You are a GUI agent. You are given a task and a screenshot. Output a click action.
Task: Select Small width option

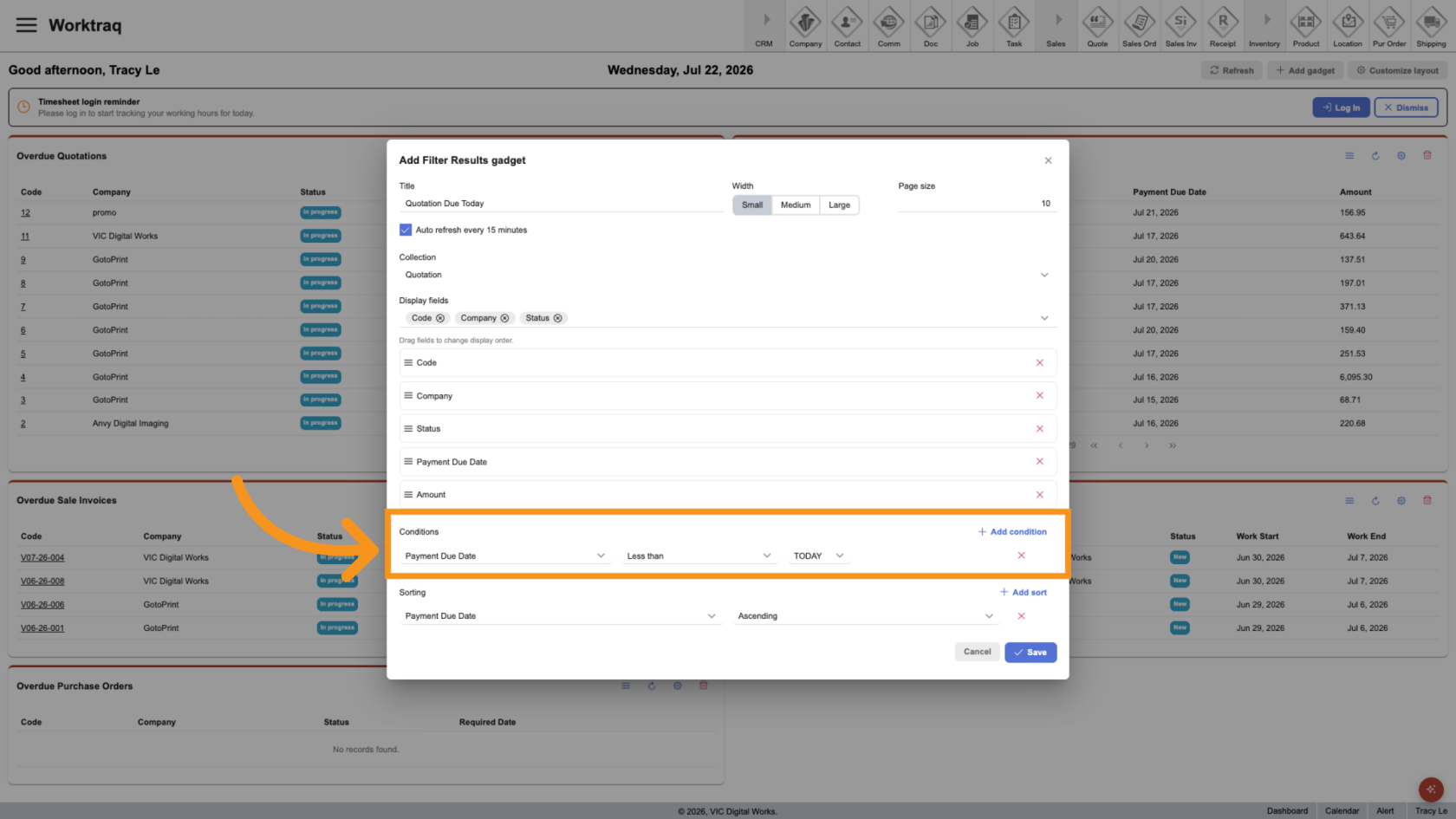click(x=752, y=205)
